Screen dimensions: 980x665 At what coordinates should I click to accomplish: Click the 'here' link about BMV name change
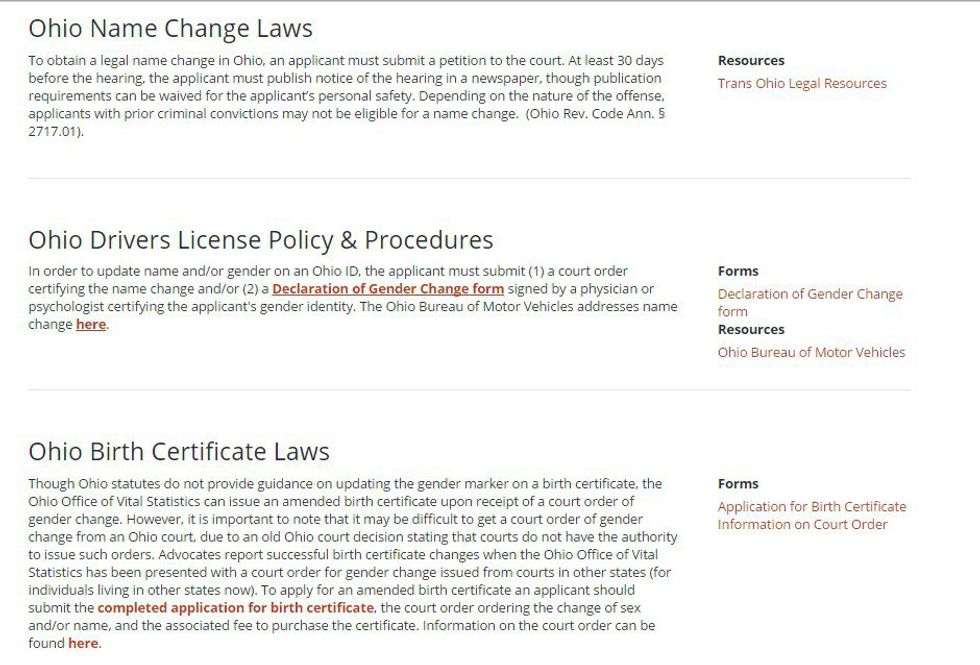point(90,325)
